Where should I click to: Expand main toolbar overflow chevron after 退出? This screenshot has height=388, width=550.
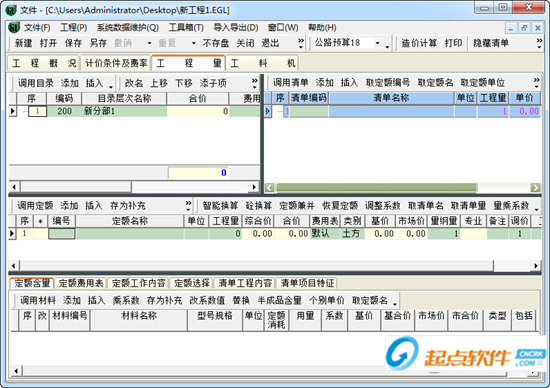point(301,43)
